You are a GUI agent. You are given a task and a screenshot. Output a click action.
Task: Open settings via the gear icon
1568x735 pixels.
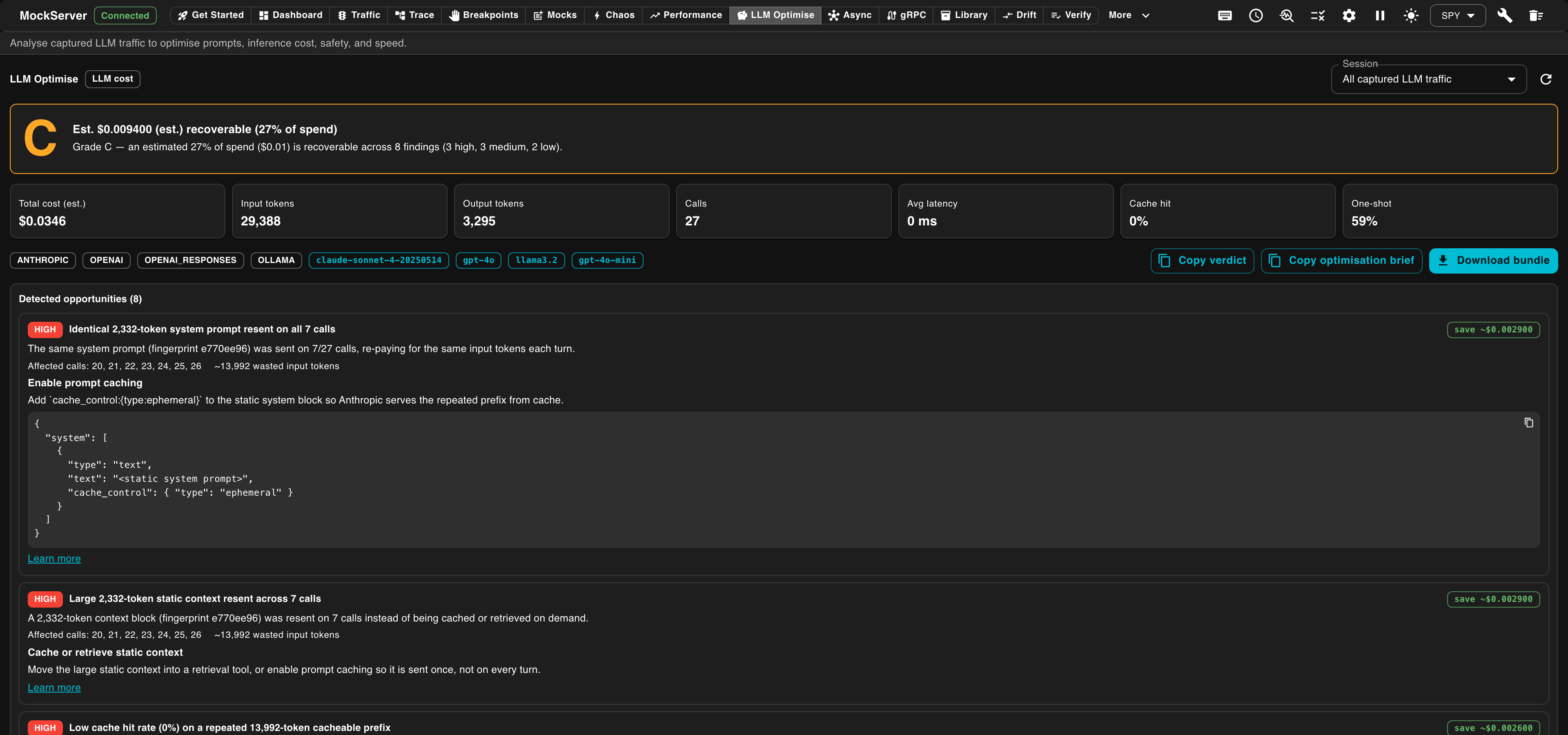1349,15
